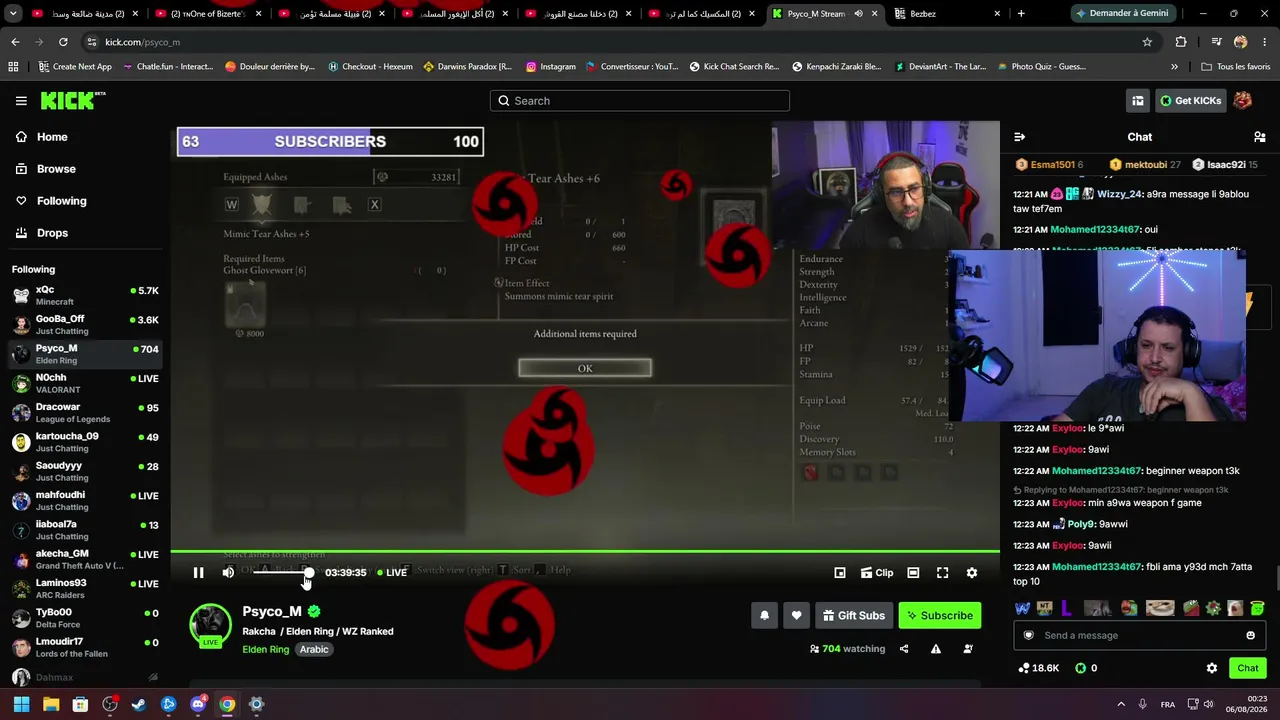
Task: Pause the Psyco_M live stream
Action: (198, 573)
